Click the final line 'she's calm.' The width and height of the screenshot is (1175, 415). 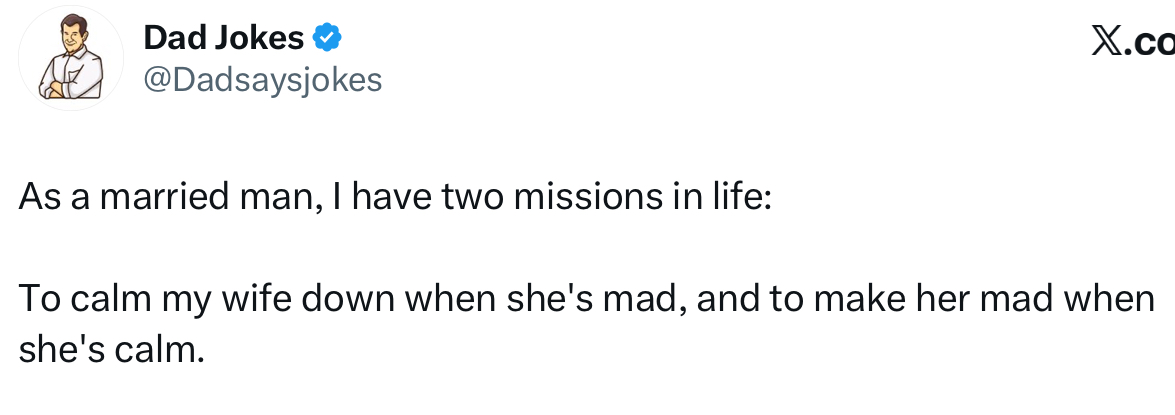coord(111,350)
